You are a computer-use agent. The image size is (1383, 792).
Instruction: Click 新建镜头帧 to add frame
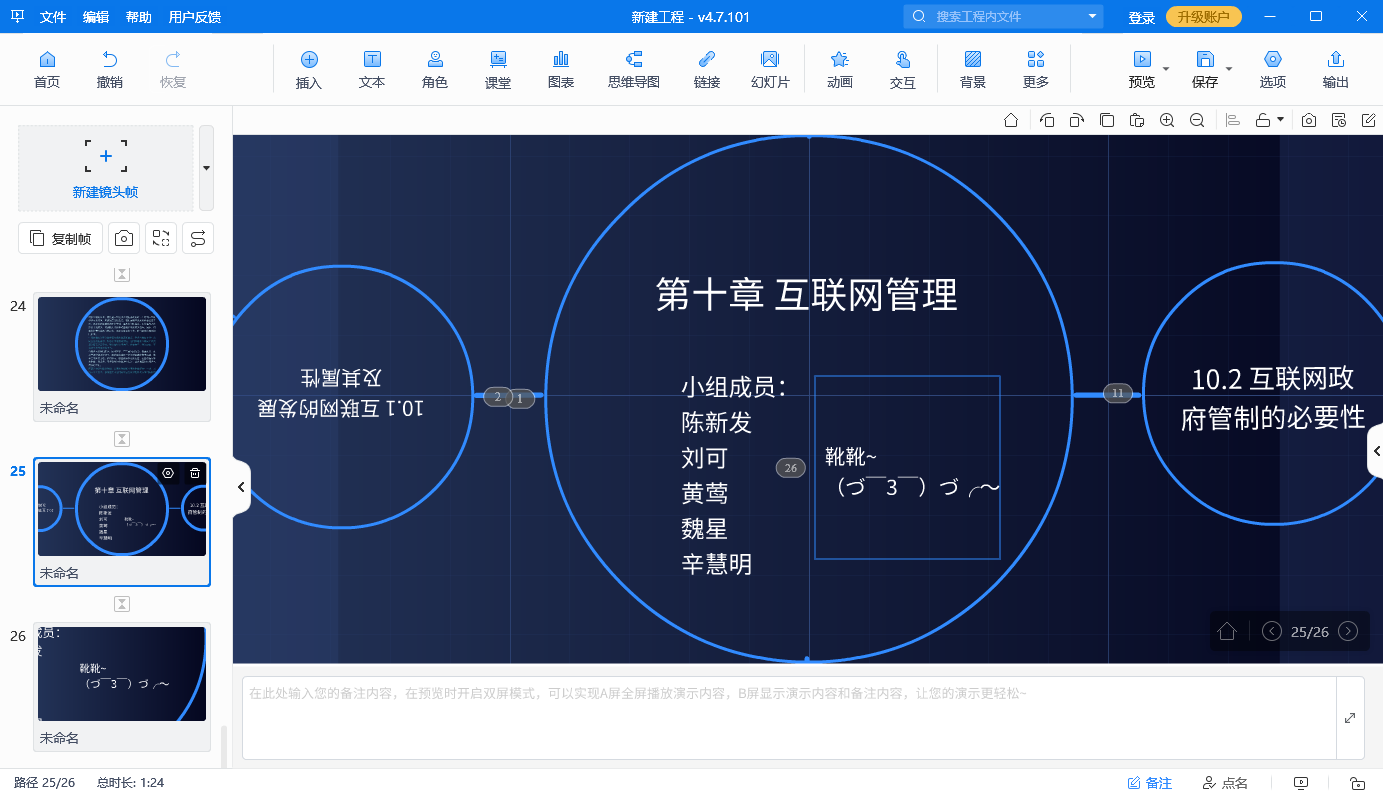(105, 168)
